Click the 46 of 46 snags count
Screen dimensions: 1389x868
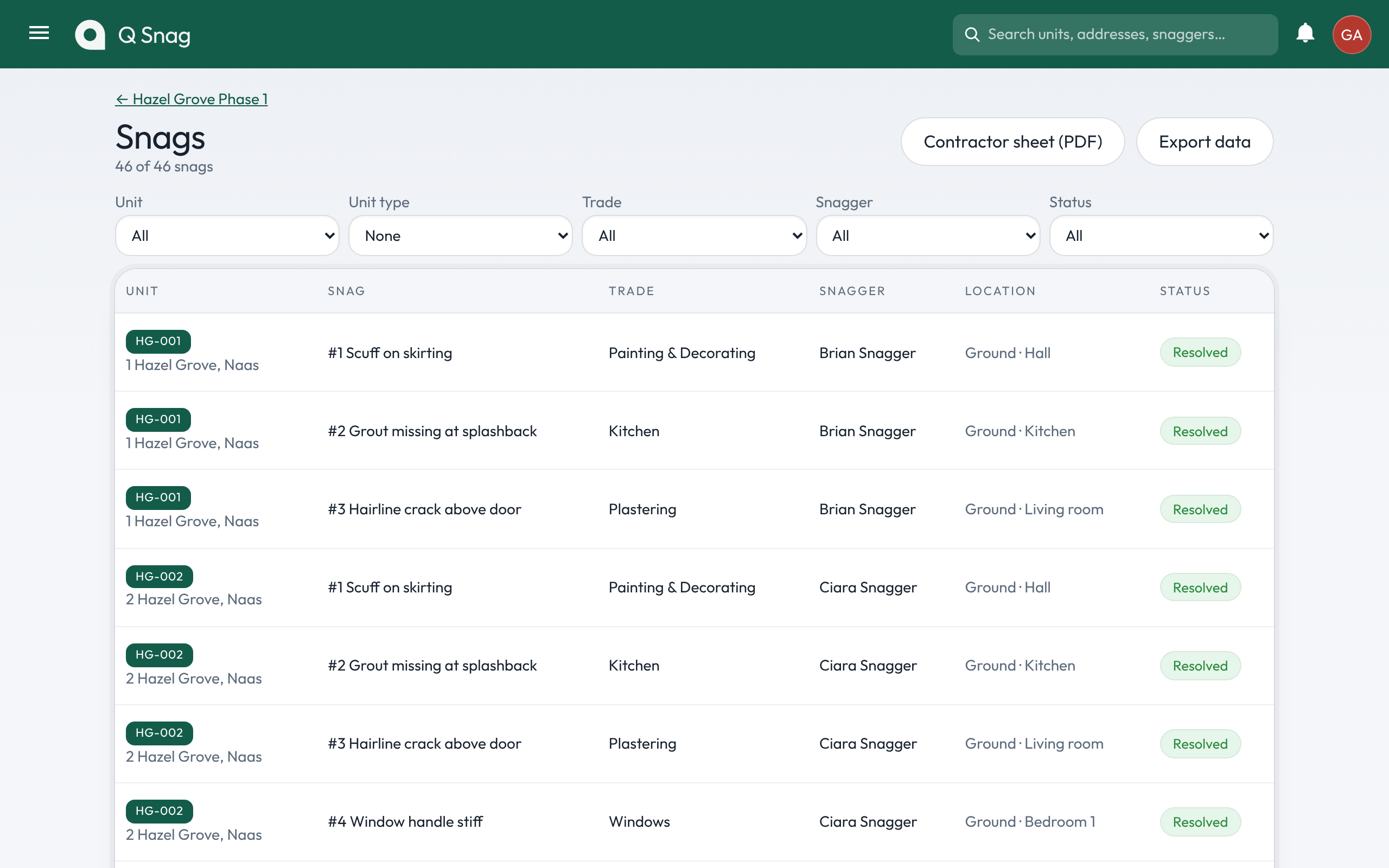164,167
